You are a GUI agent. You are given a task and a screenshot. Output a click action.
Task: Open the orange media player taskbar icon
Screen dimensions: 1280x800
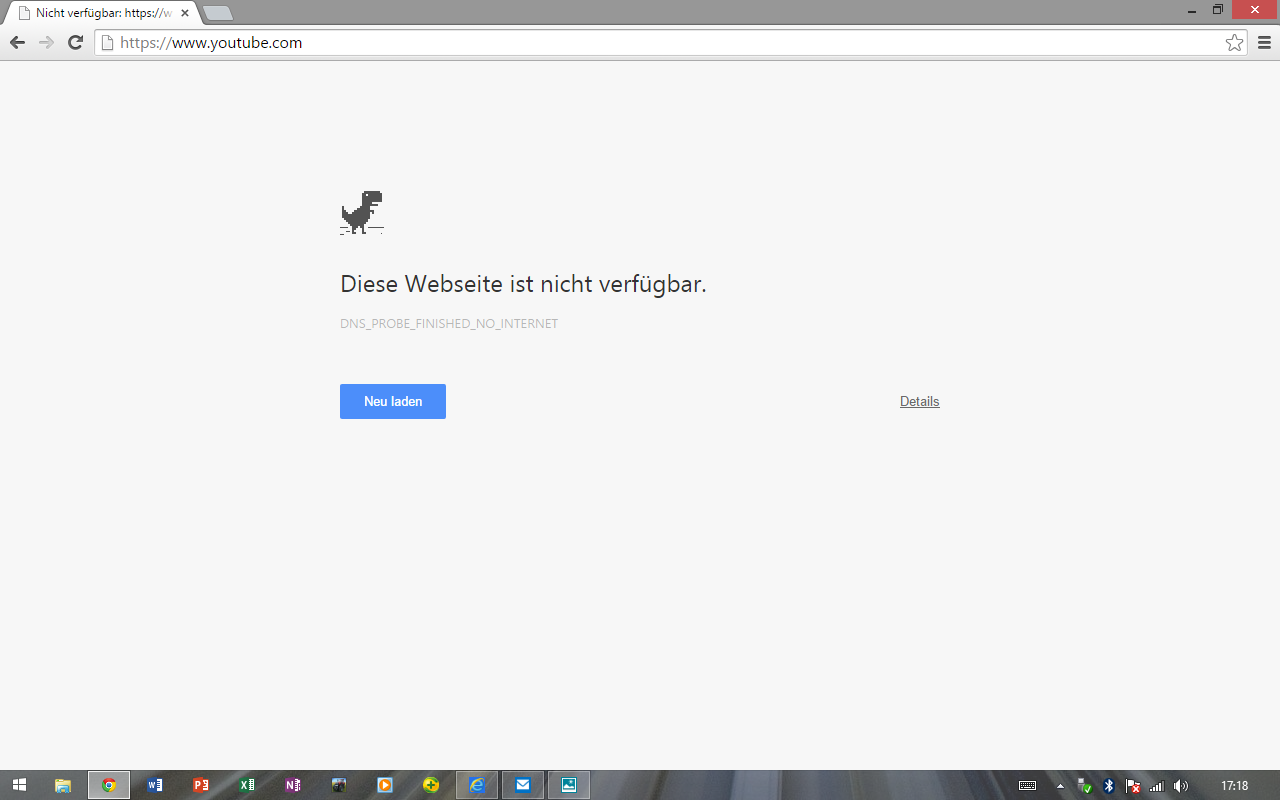coord(385,785)
